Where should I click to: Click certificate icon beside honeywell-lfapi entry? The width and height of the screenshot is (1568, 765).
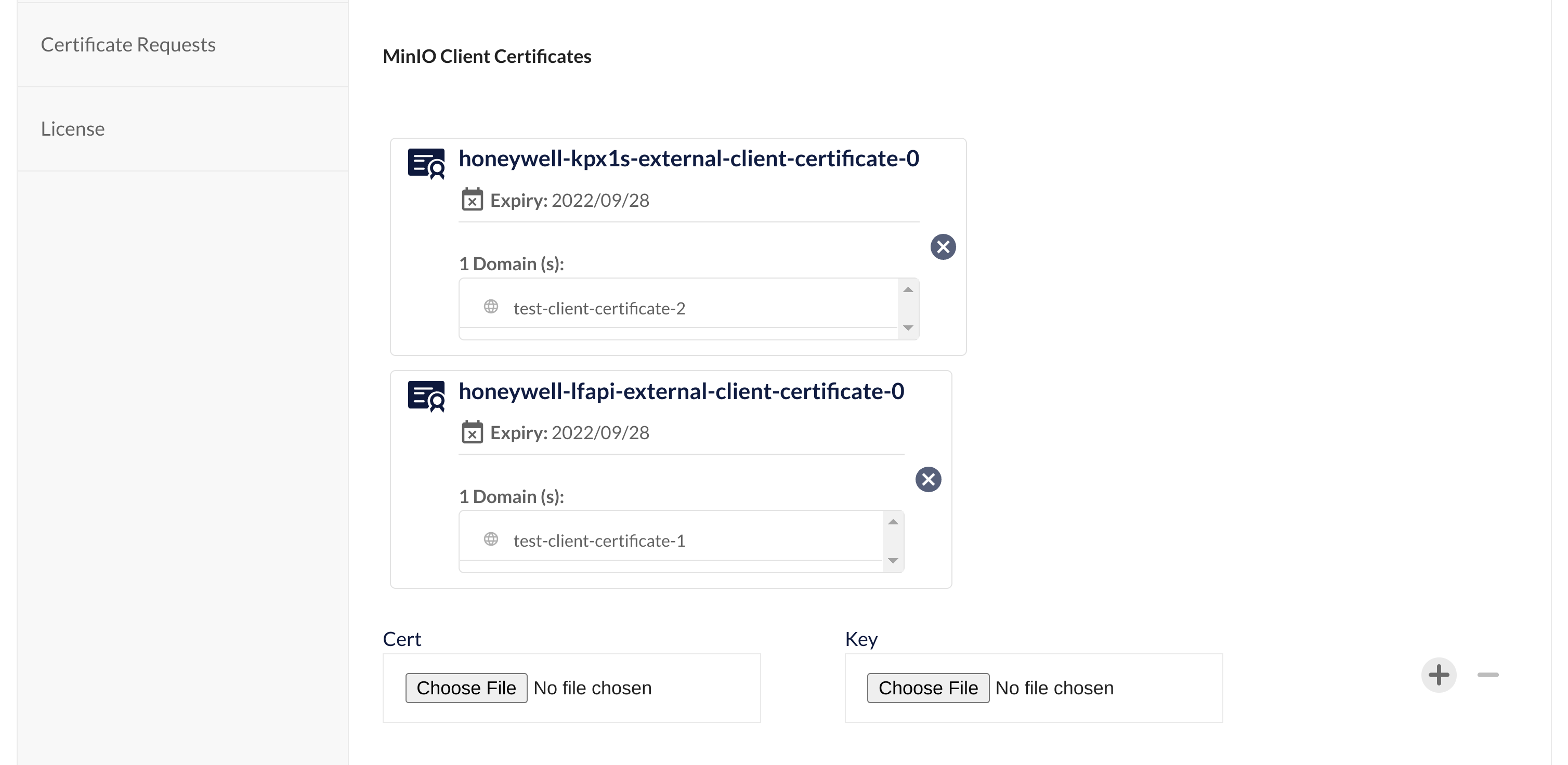426,396
